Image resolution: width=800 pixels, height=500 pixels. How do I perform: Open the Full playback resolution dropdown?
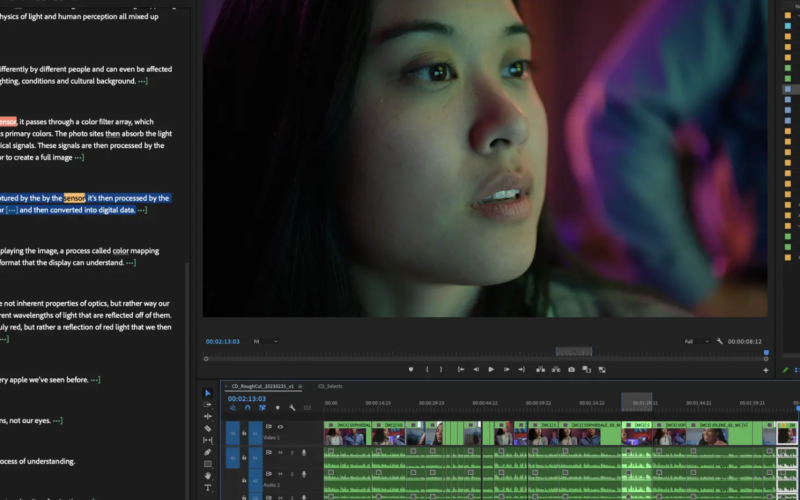pos(695,341)
